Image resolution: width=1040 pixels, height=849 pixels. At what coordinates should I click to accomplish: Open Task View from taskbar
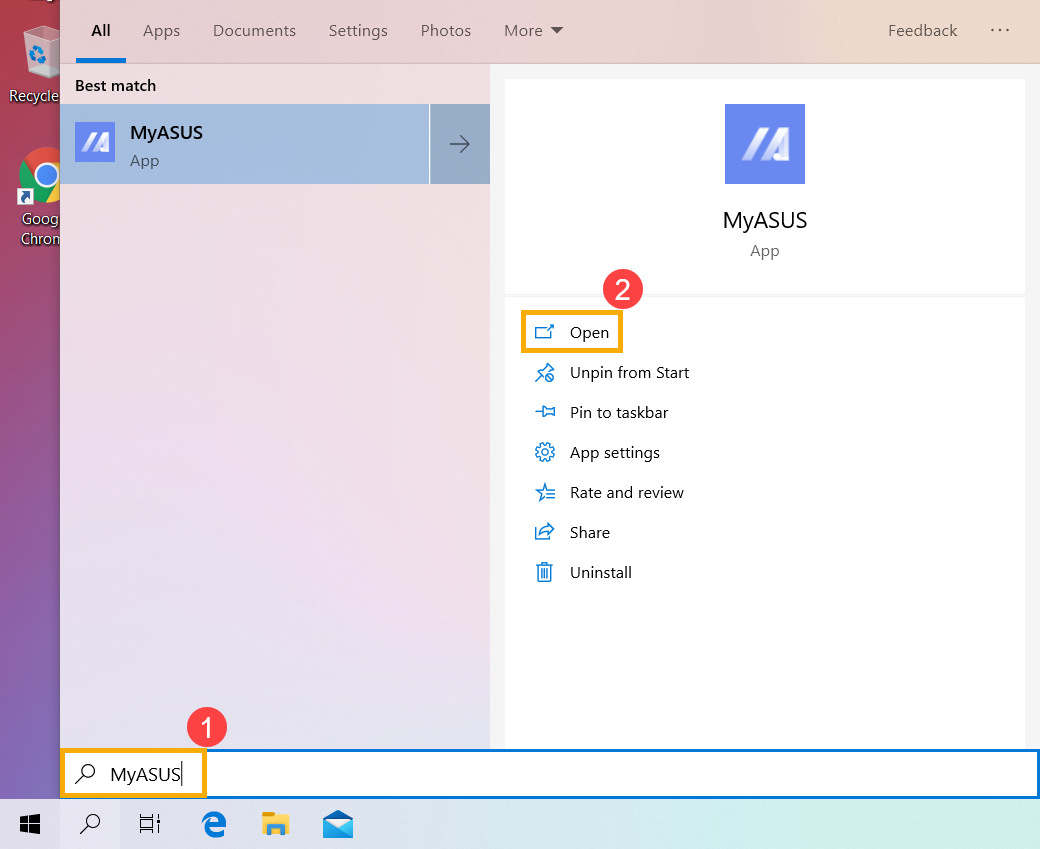[x=150, y=824]
